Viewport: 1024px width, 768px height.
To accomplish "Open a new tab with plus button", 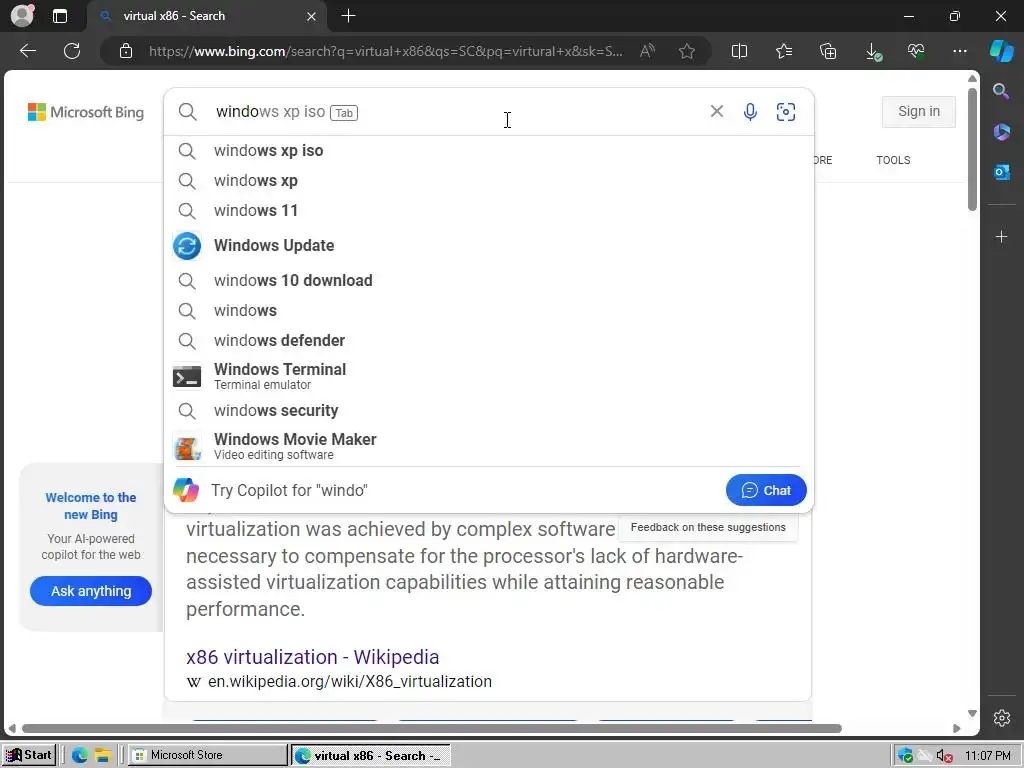I will tap(349, 16).
